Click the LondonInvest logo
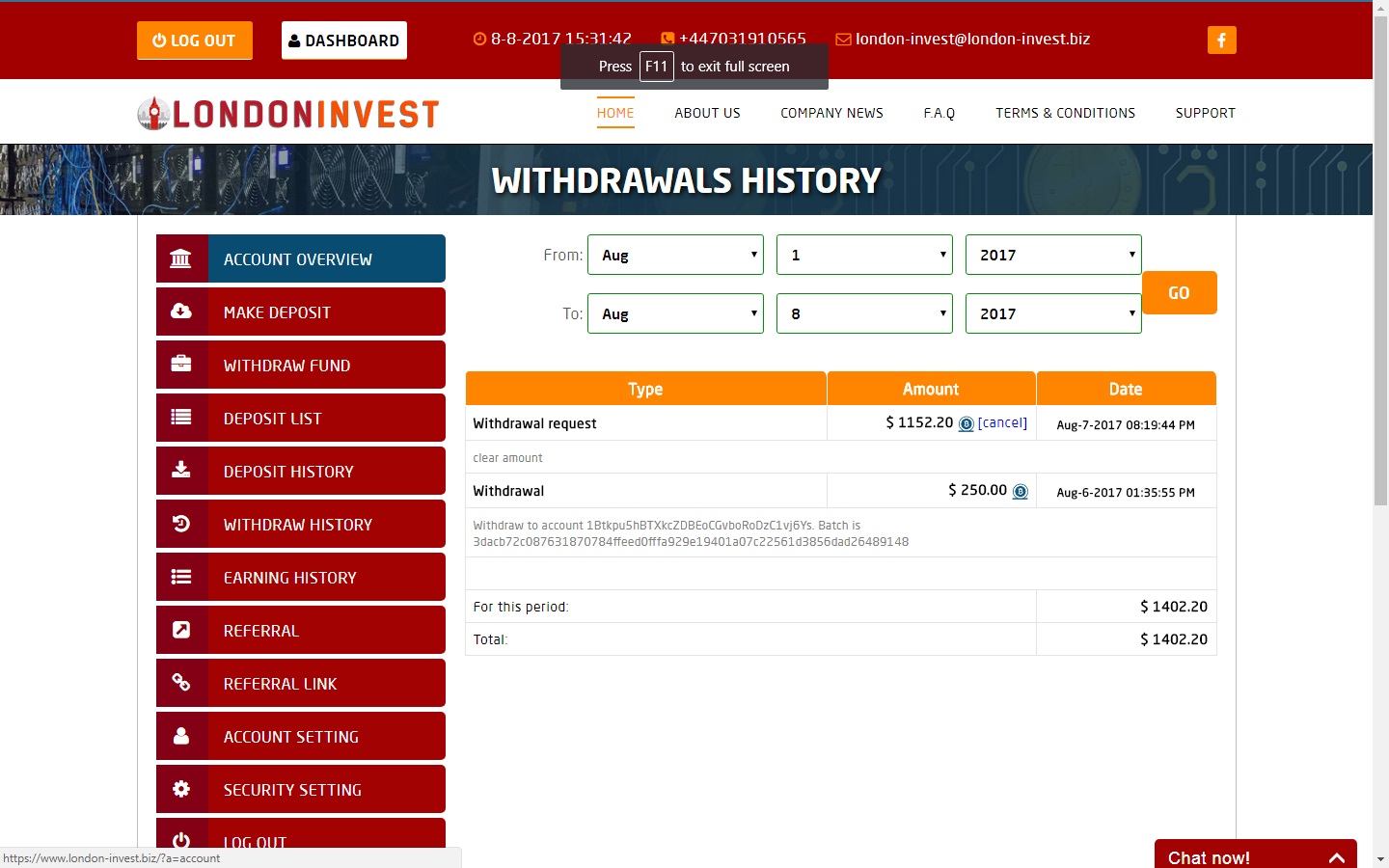The image size is (1389, 868). pos(288,114)
